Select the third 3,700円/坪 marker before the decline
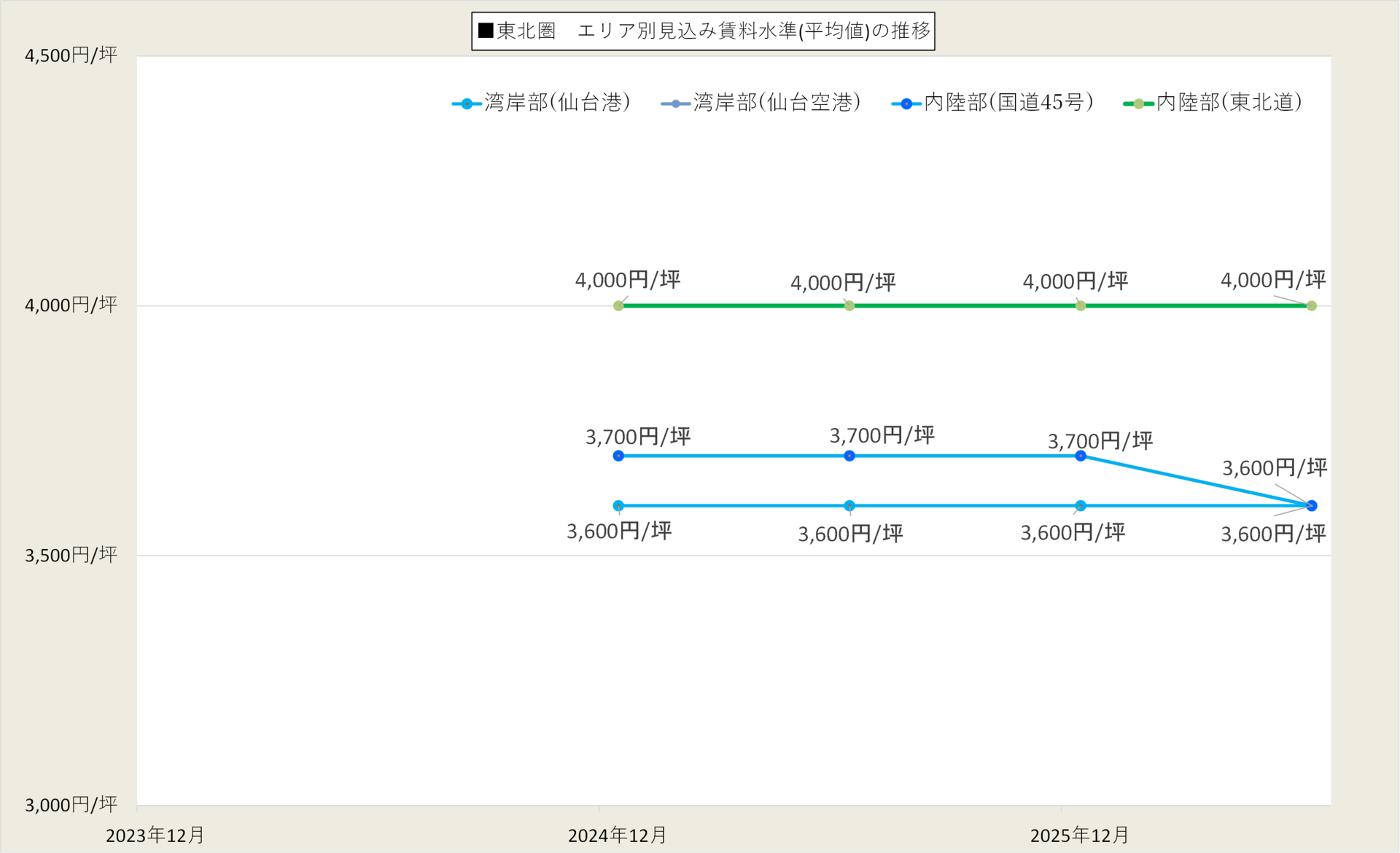The width and height of the screenshot is (1400, 853). pos(1081,456)
